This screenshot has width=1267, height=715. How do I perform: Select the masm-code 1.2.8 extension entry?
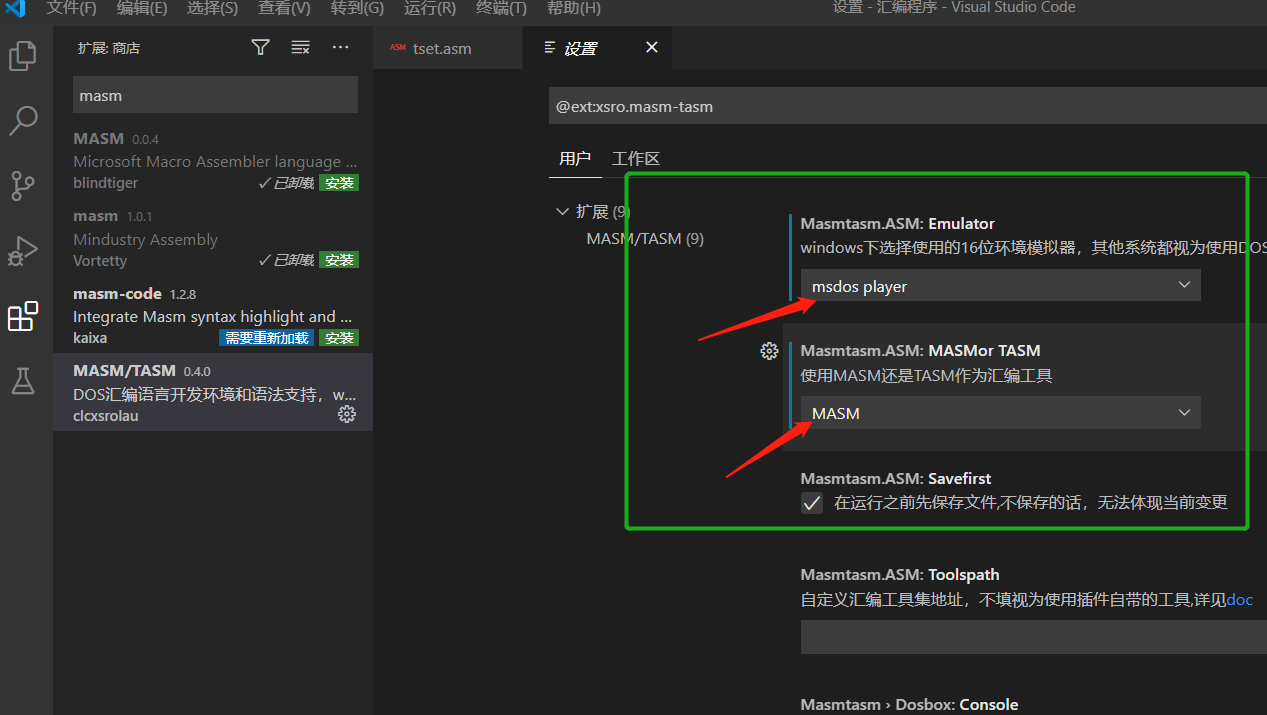(213, 315)
